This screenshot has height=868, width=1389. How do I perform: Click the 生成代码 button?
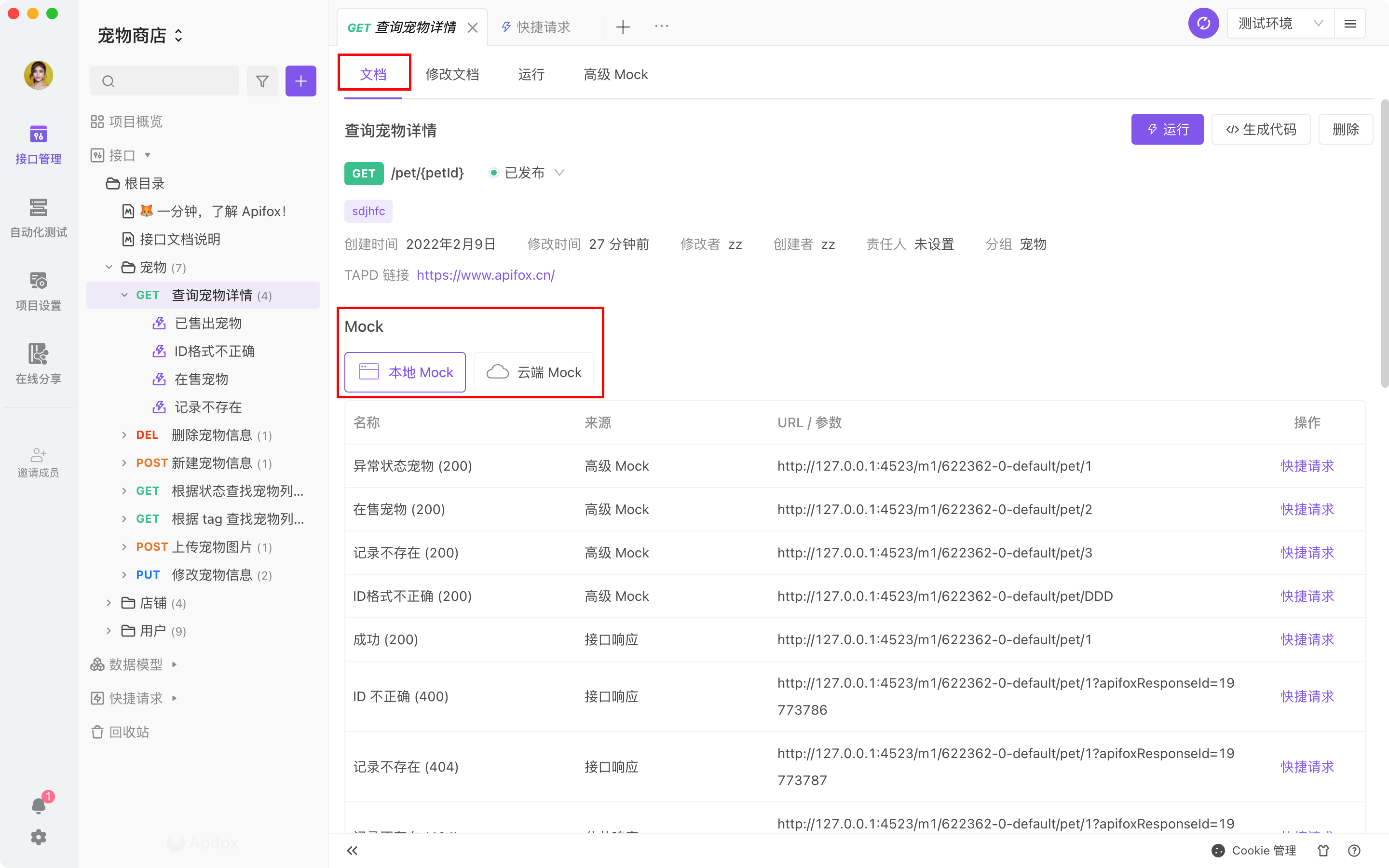1260,129
